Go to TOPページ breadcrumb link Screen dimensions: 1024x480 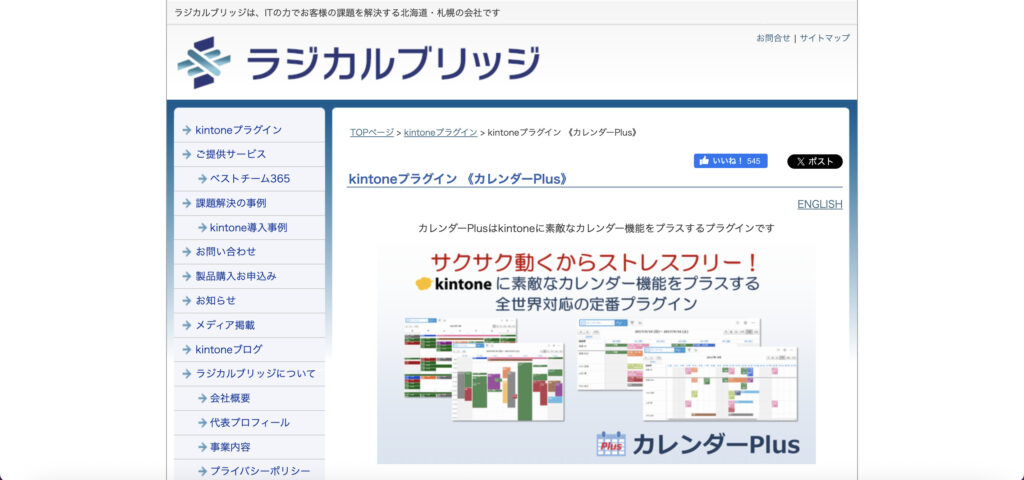372,133
